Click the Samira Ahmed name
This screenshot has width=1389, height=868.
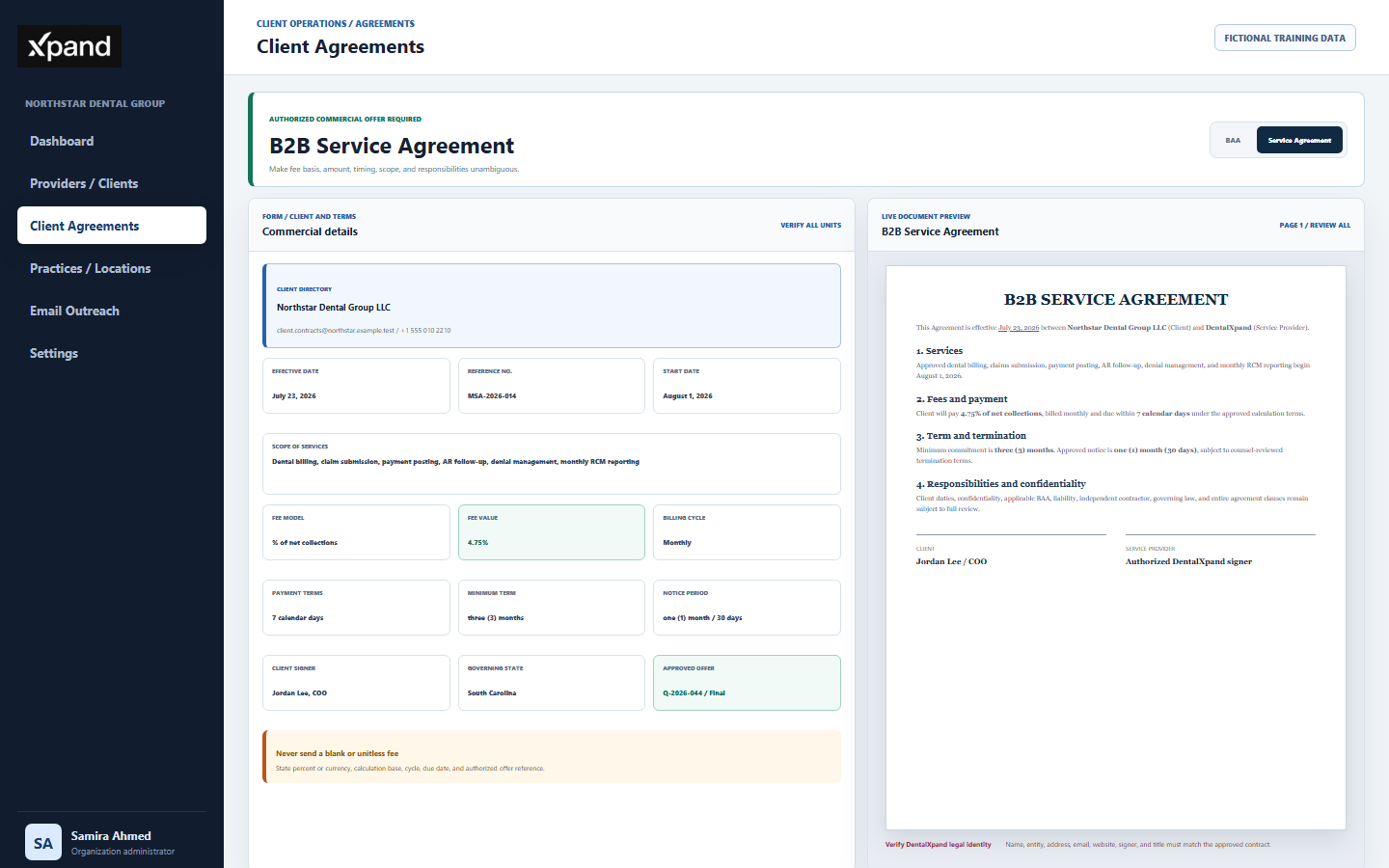[111, 836]
